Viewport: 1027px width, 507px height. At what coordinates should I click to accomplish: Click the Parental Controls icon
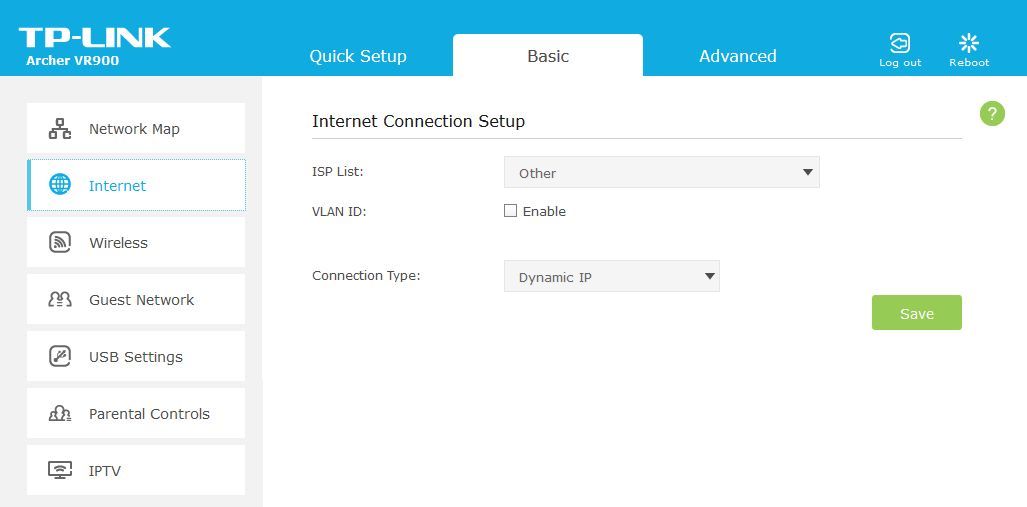click(60, 413)
